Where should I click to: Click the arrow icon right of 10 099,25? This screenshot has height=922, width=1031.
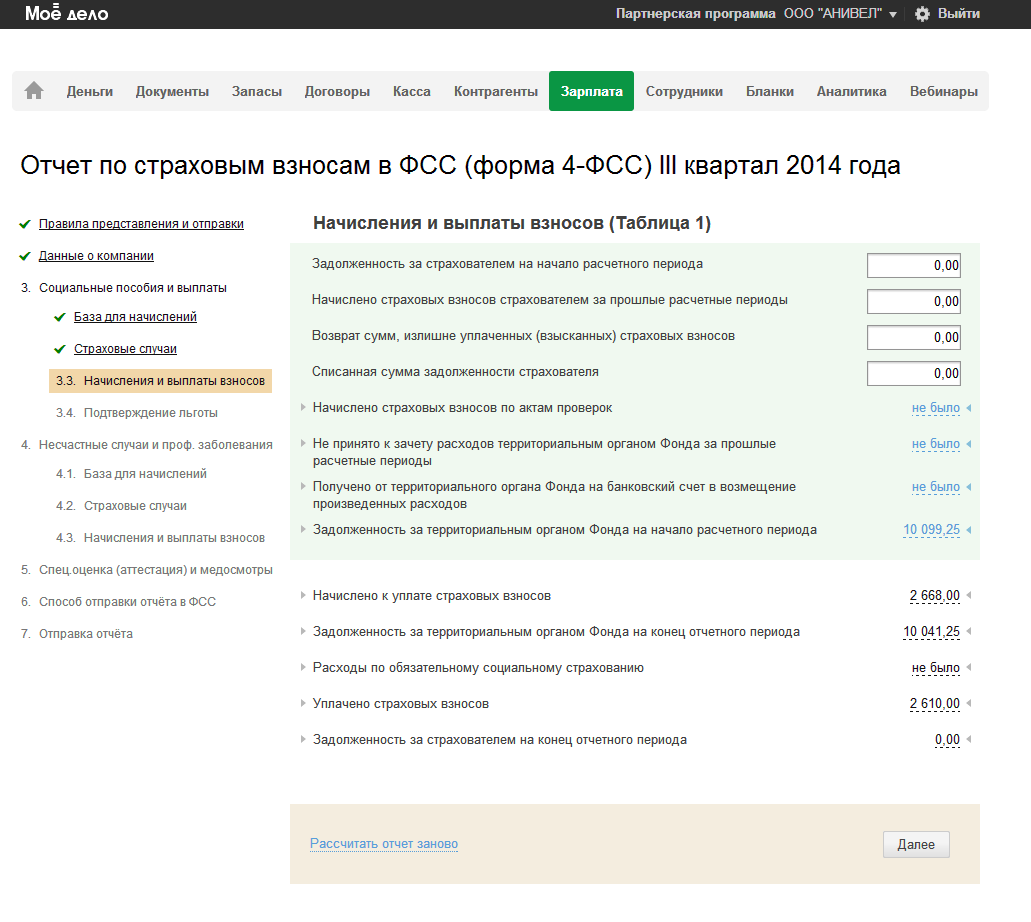click(968, 530)
